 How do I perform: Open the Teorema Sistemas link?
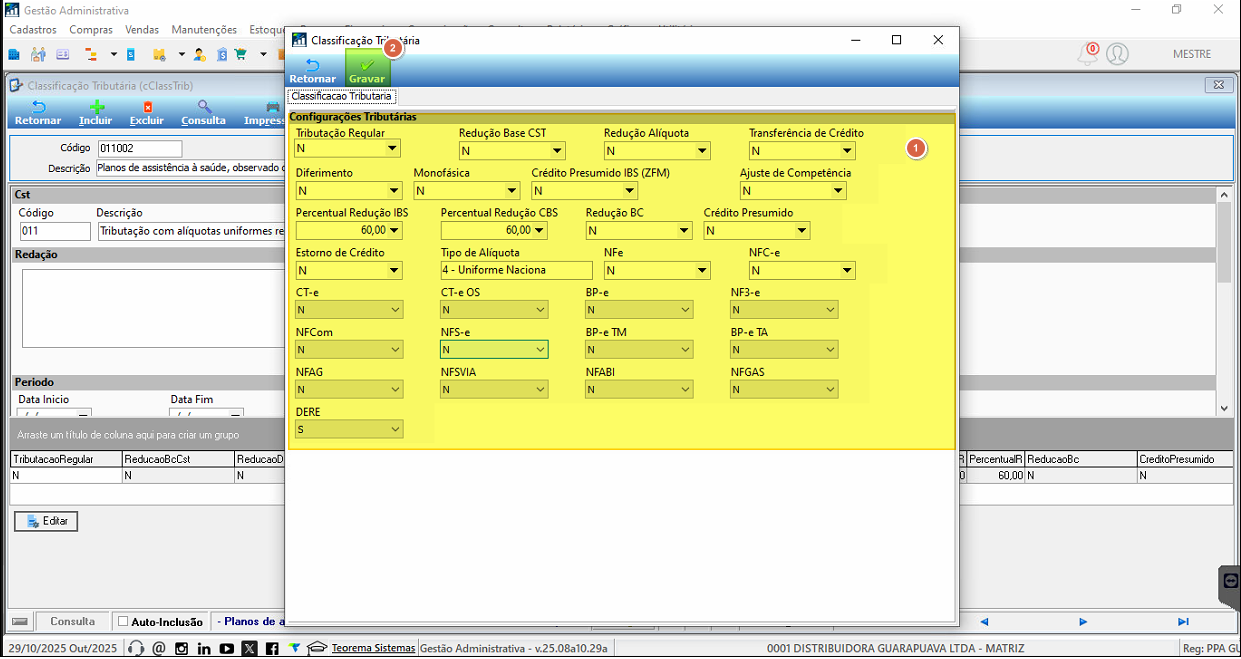(x=373, y=648)
